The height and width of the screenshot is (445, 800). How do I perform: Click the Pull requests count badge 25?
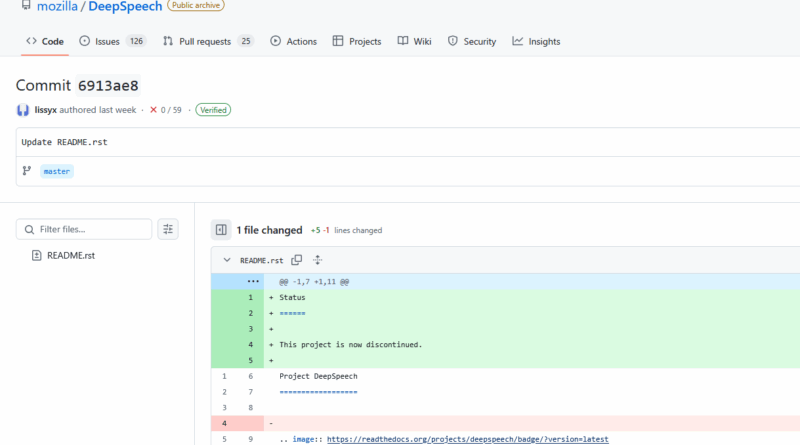(246, 41)
